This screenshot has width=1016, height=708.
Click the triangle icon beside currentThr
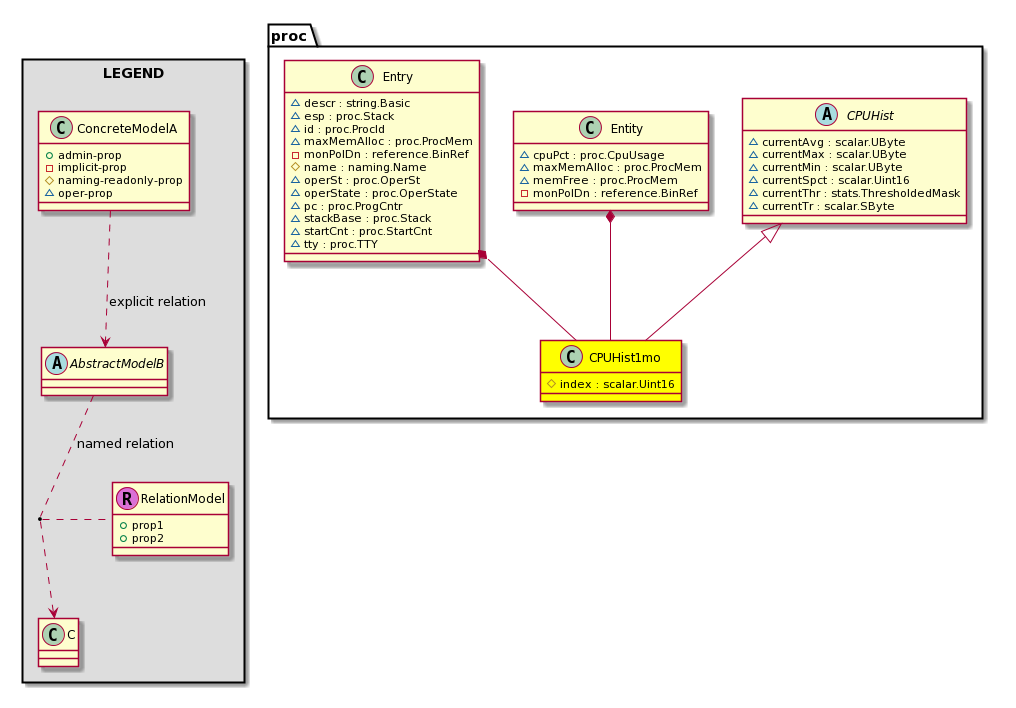(754, 192)
